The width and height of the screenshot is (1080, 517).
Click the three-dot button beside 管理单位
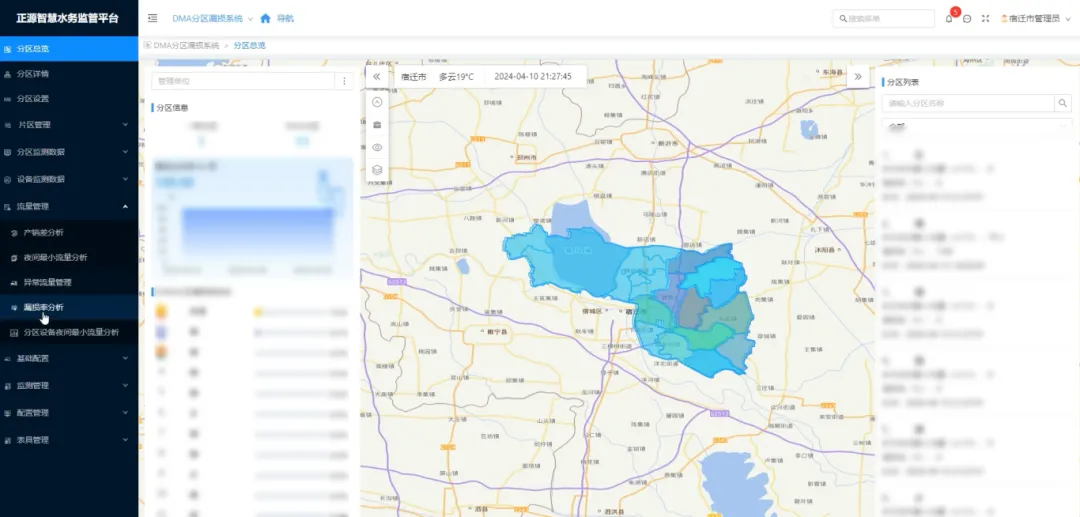(344, 81)
